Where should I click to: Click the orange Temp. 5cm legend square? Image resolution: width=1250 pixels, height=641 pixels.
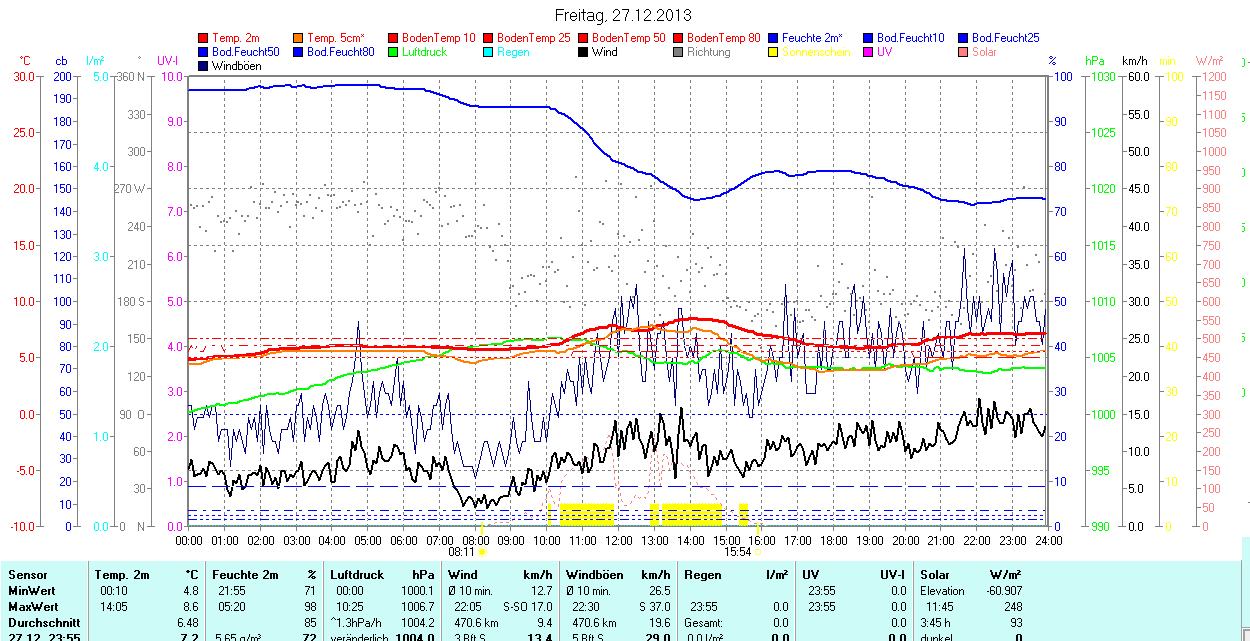(x=299, y=38)
